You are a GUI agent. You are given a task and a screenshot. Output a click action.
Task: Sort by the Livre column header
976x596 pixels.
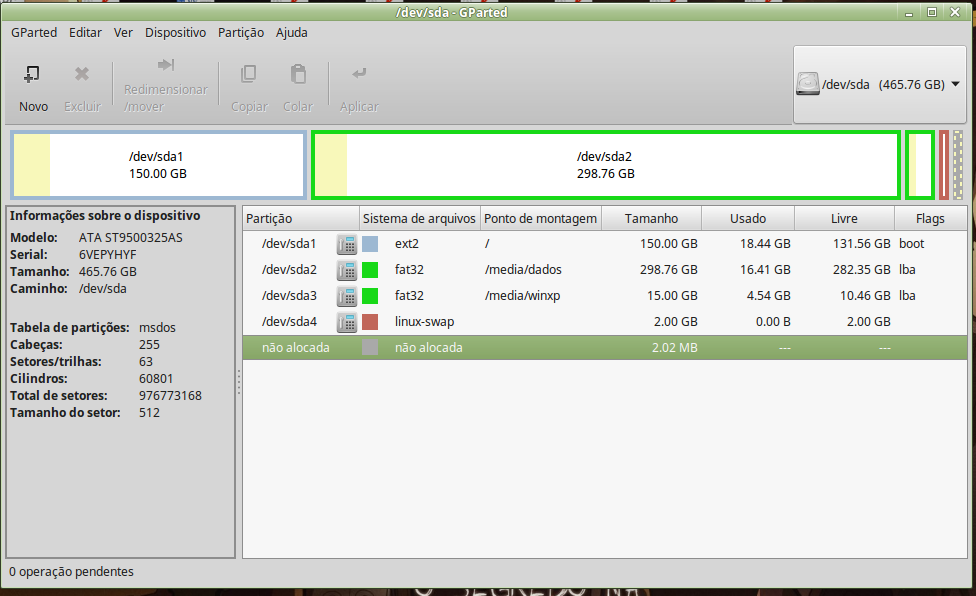coord(845,218)
